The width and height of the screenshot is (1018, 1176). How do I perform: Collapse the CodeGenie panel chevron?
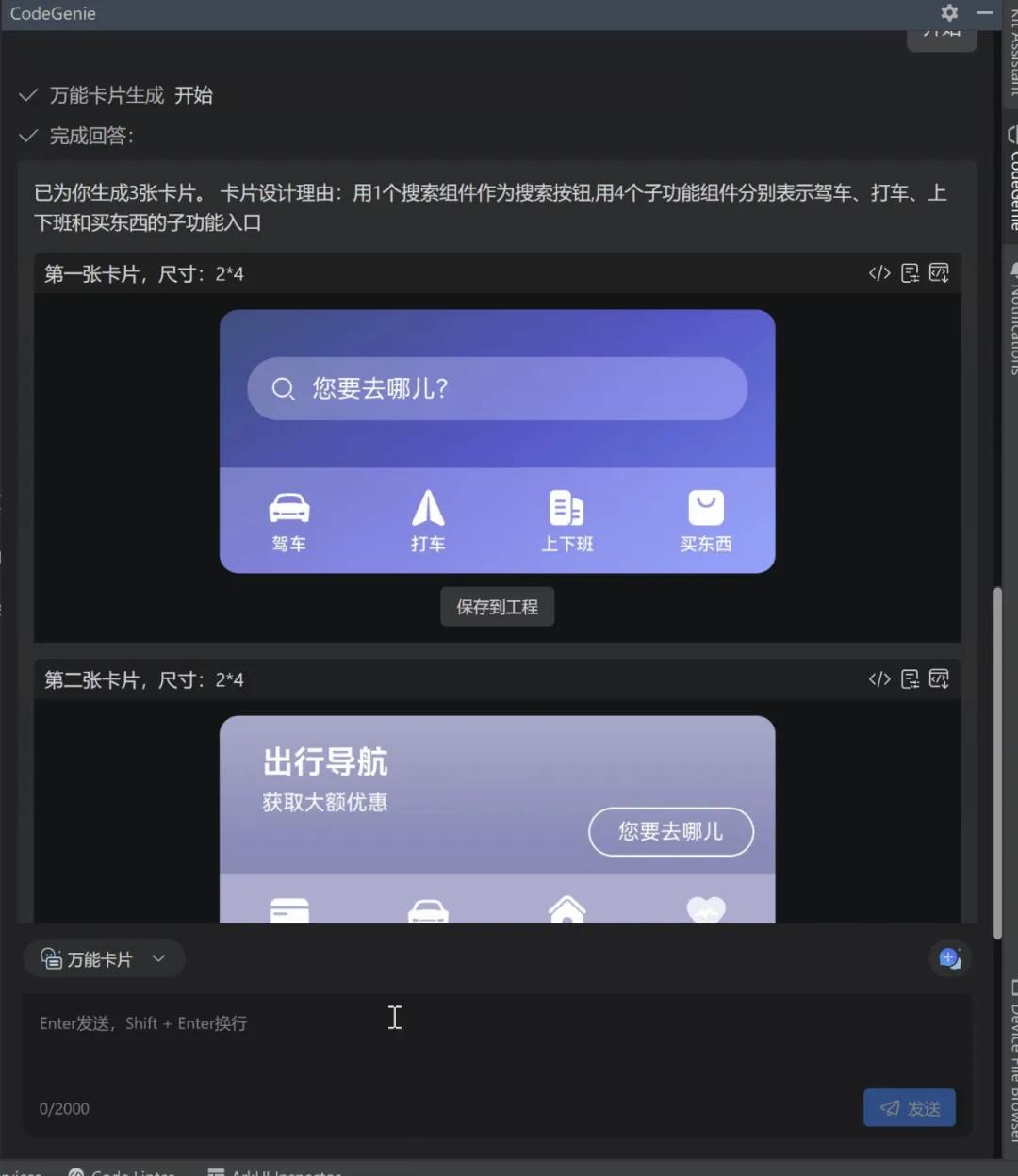(984, 13)
